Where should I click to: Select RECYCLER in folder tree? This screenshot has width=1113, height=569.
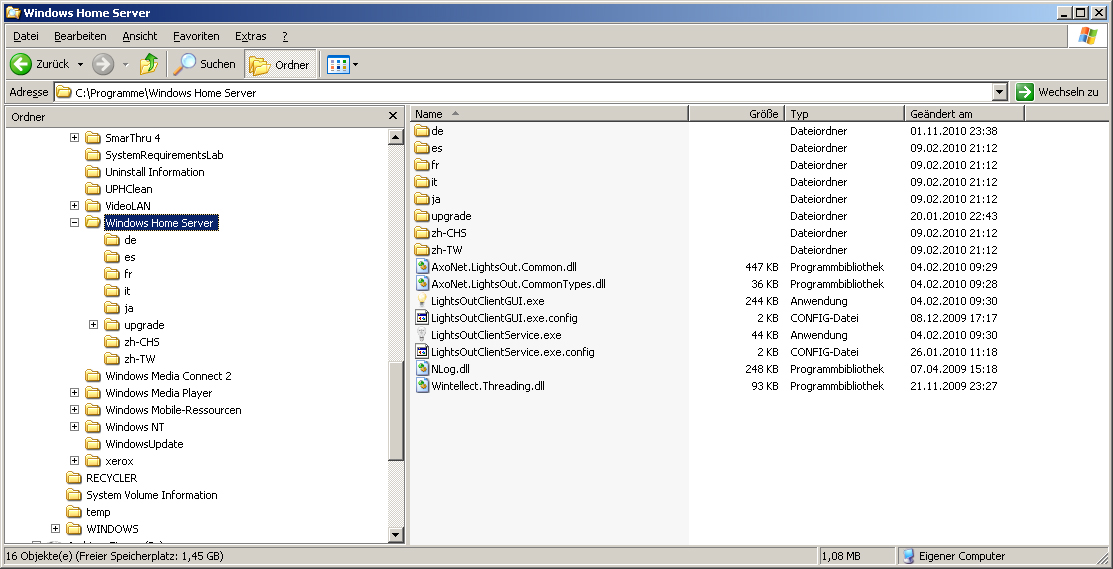[x=111, y=478]
